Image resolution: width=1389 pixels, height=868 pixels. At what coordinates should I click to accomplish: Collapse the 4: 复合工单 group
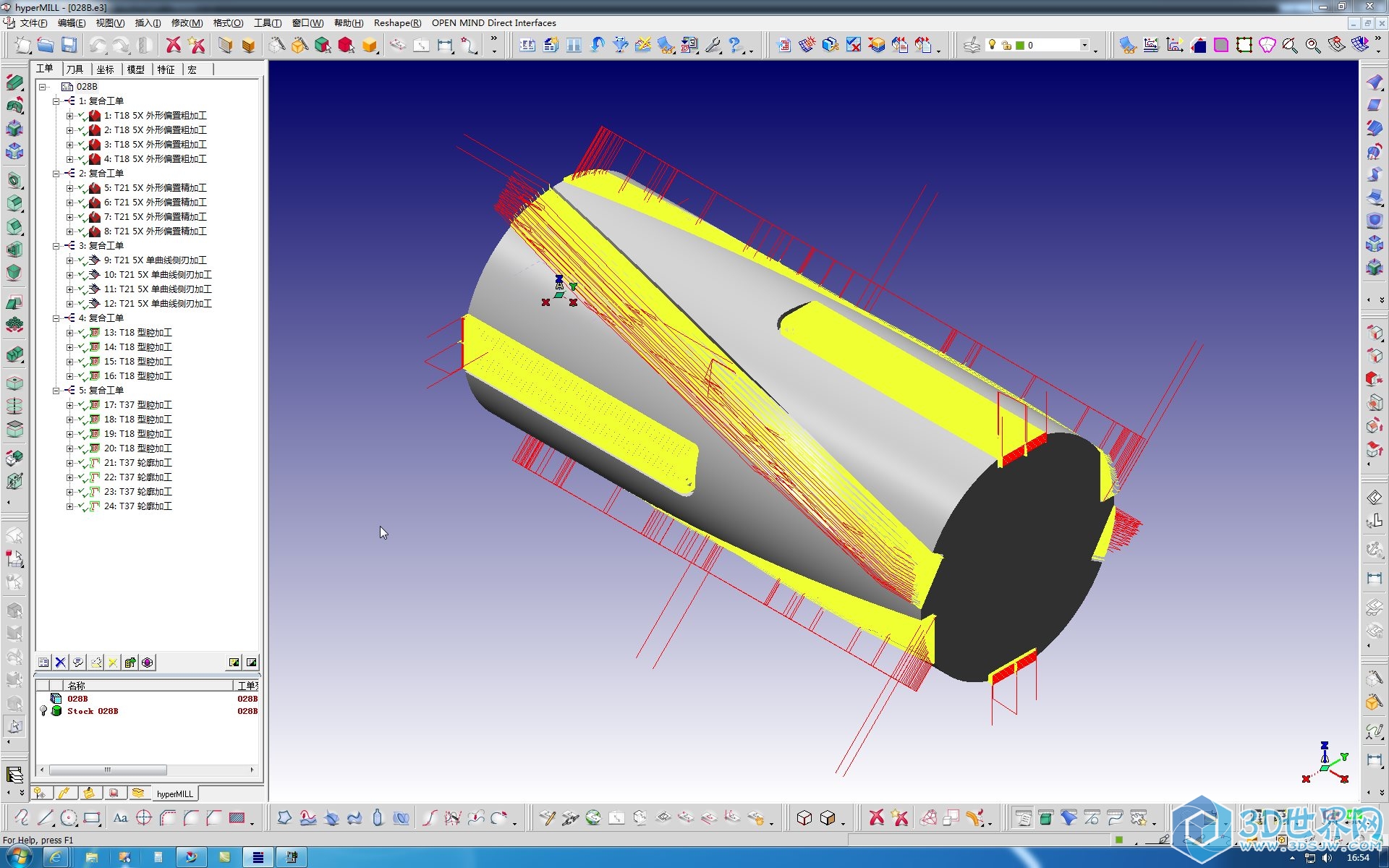tap(56, 318)
